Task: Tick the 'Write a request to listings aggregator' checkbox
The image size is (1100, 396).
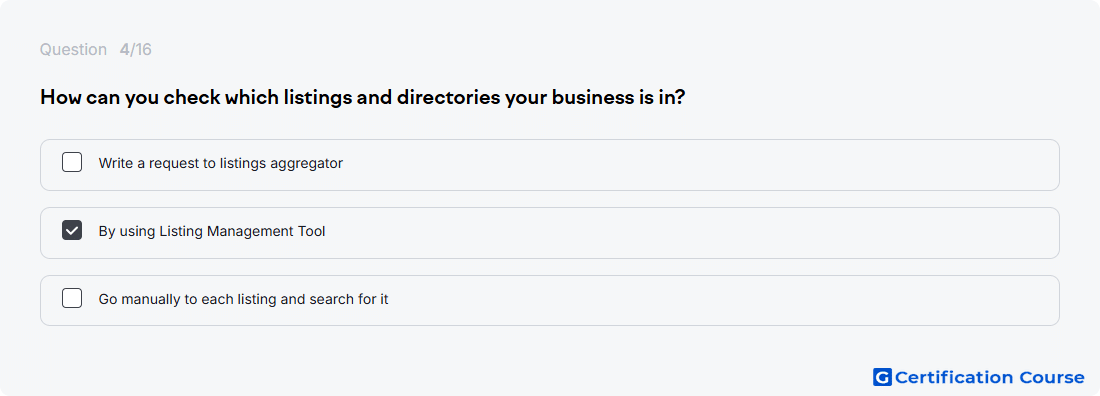Action: pos(72,163)
